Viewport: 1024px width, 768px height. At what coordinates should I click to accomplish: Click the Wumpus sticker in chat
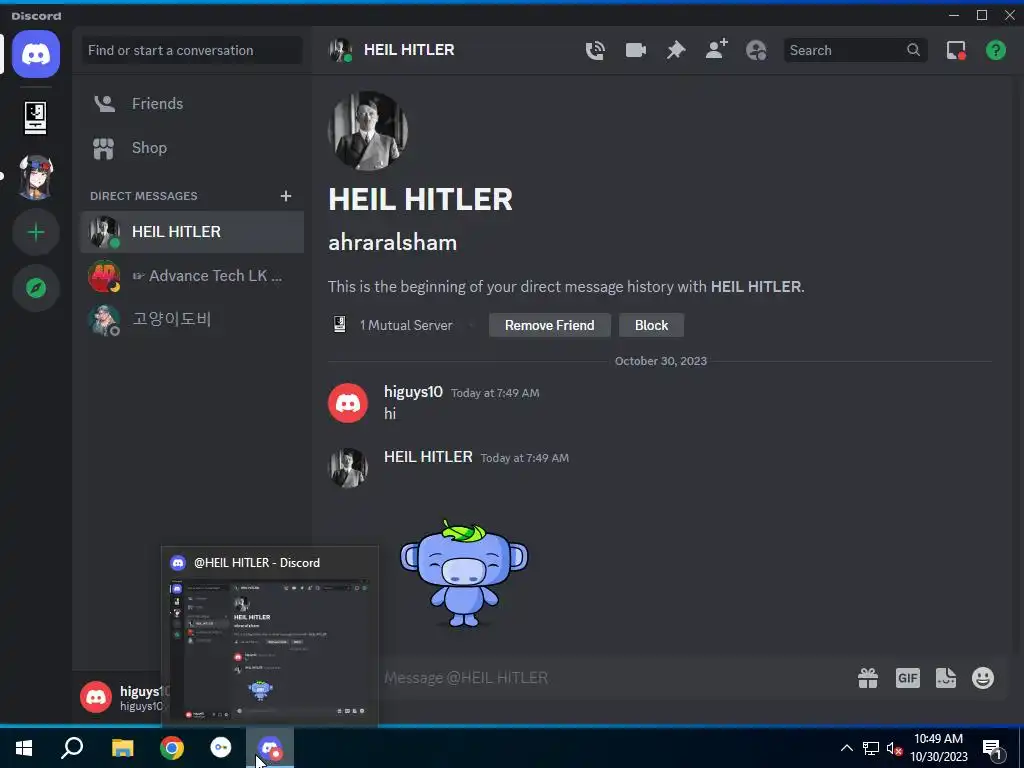tap(463, 573)
